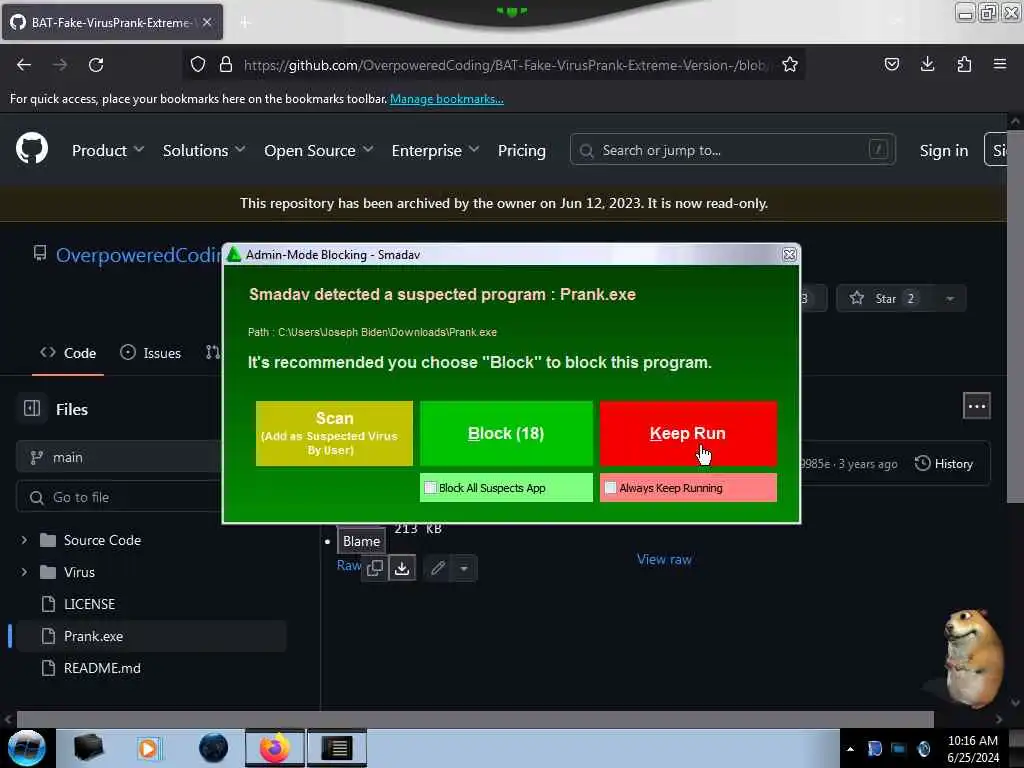Collapse the Files side panel icon
The height and width of the screenshot is (768, 1024).
tap(32, 409)
